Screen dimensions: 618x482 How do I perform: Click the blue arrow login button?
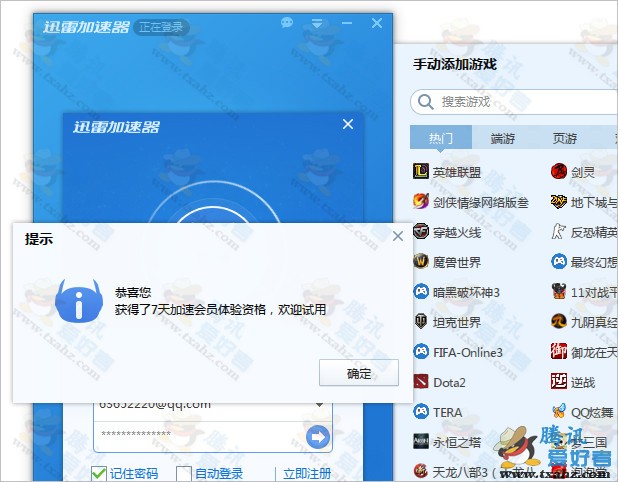tap(318, 437)
